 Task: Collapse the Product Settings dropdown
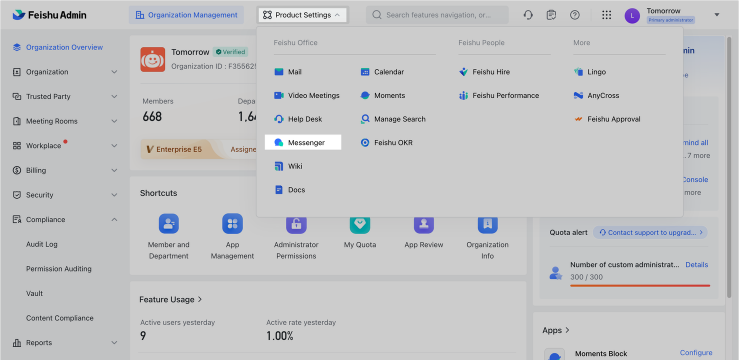pyautogui.click(x=303, y=15)
